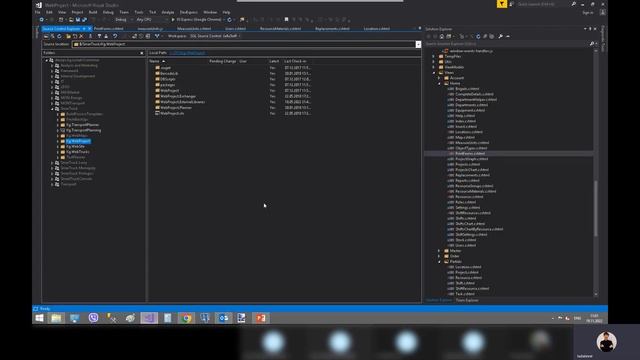Collapse the Home folder in Solution Explorer

coord(440,83)
